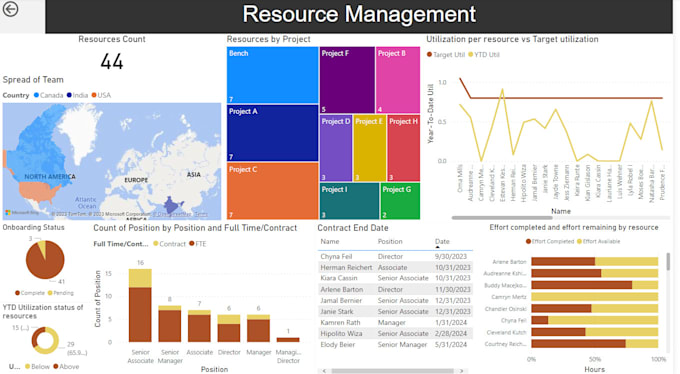The image size is (680, 374).
Task: Select the Arlene Barton table row
Action: (x=395, y=289)
